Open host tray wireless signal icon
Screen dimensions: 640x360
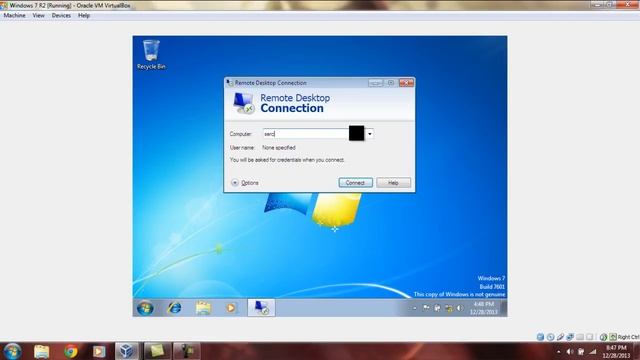coord(592,351)
